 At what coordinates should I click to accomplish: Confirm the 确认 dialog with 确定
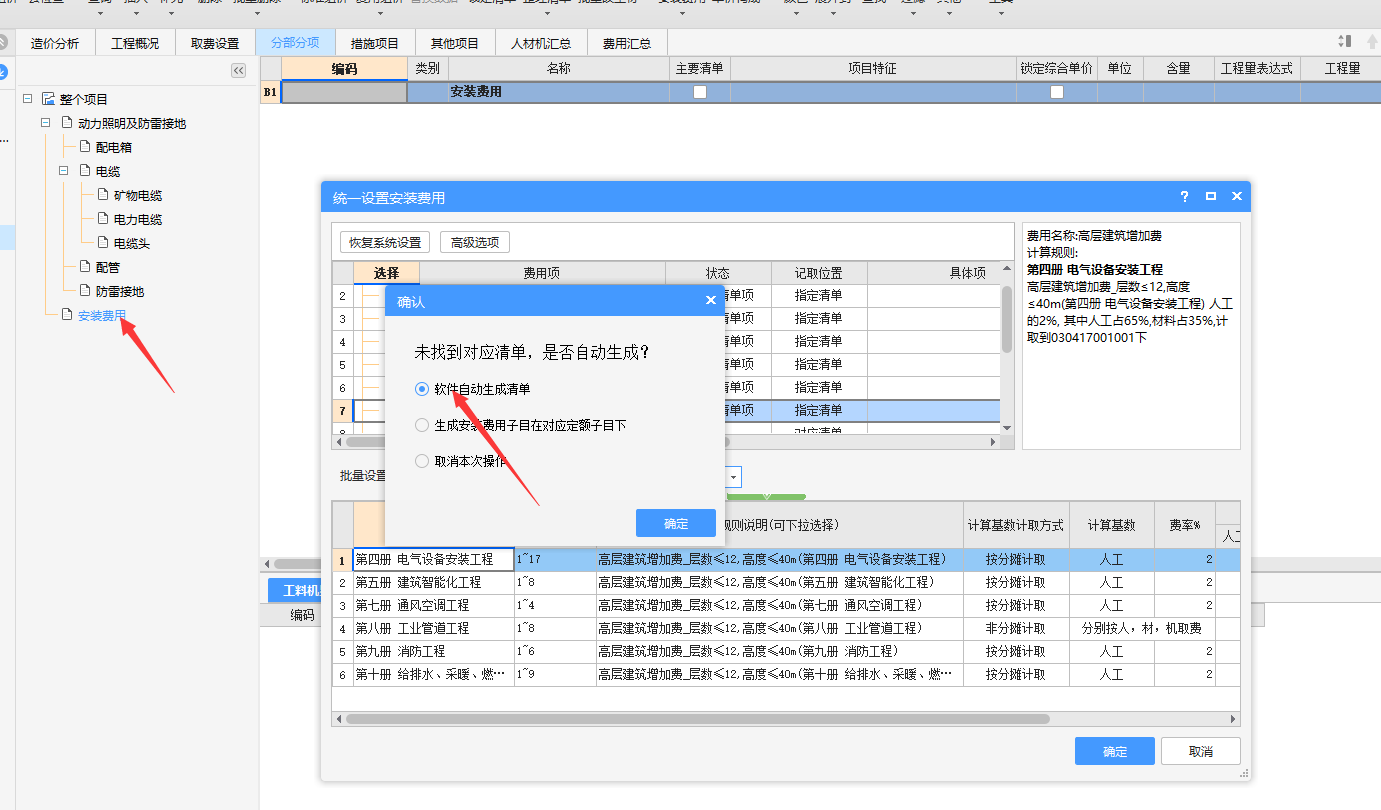tap(676, 523)
